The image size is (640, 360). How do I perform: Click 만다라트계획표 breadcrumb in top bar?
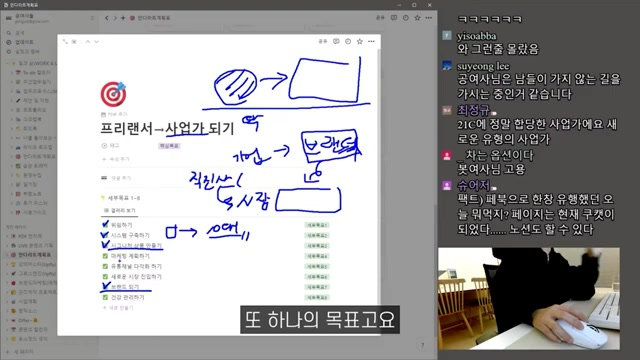point(150,18)
